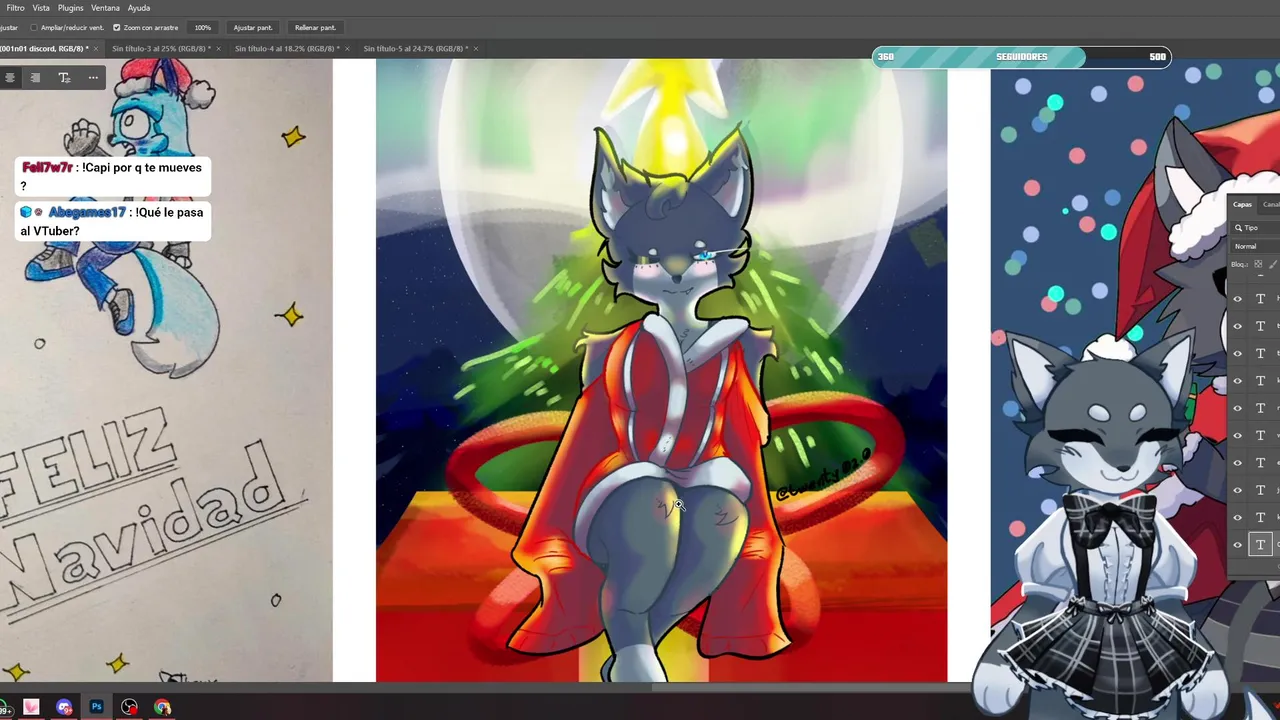Close the Sin título-5 tab
The image size is (1280, 720).
476,48
